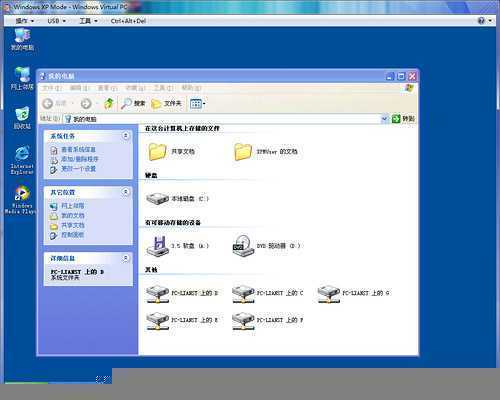Send Ctrl+Alt+Del to the virtual machine
500x400 pixels.
pos(128,21)
